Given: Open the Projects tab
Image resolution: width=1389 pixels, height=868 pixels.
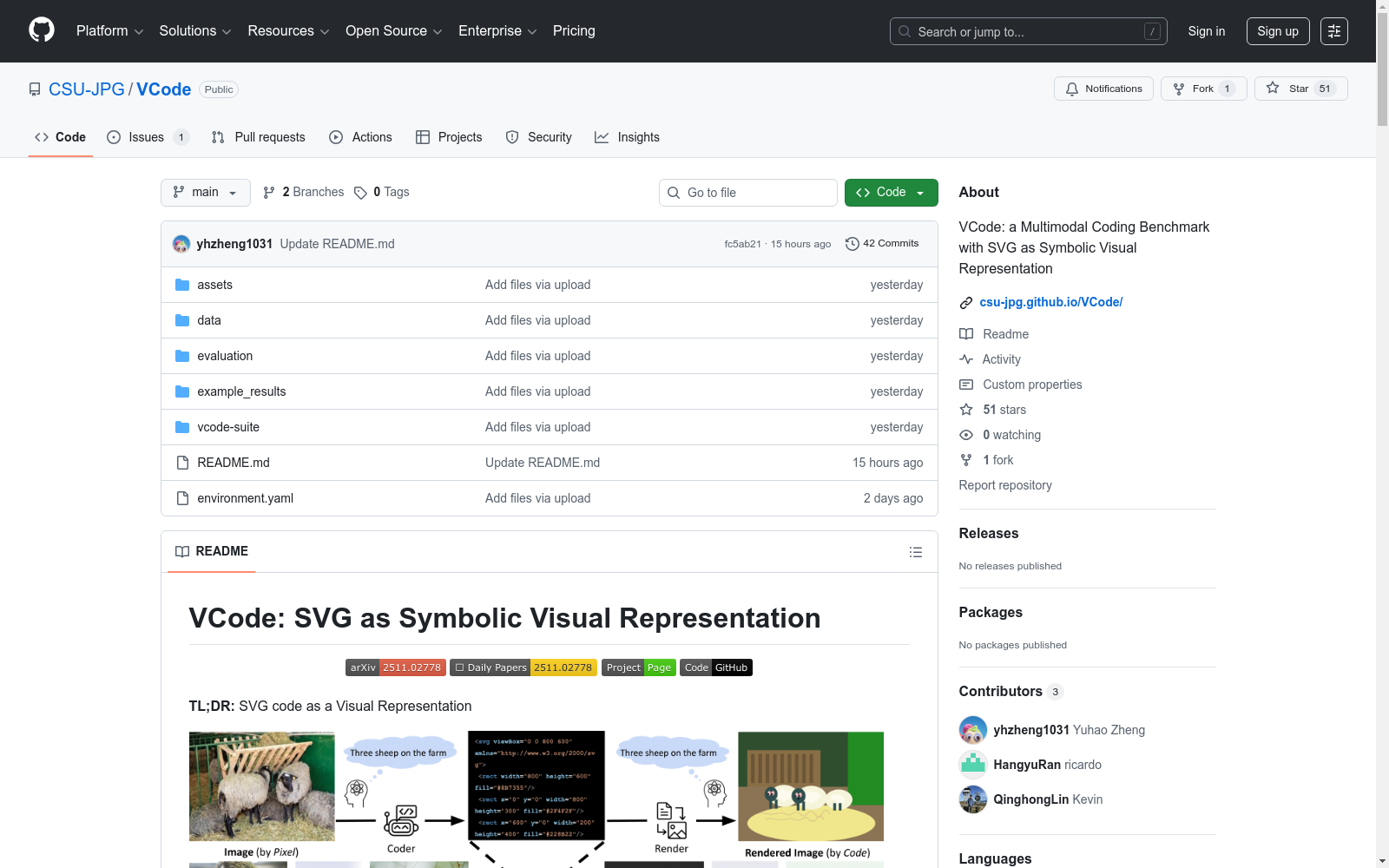Looking at the screenshot, I should pos(449,137).
